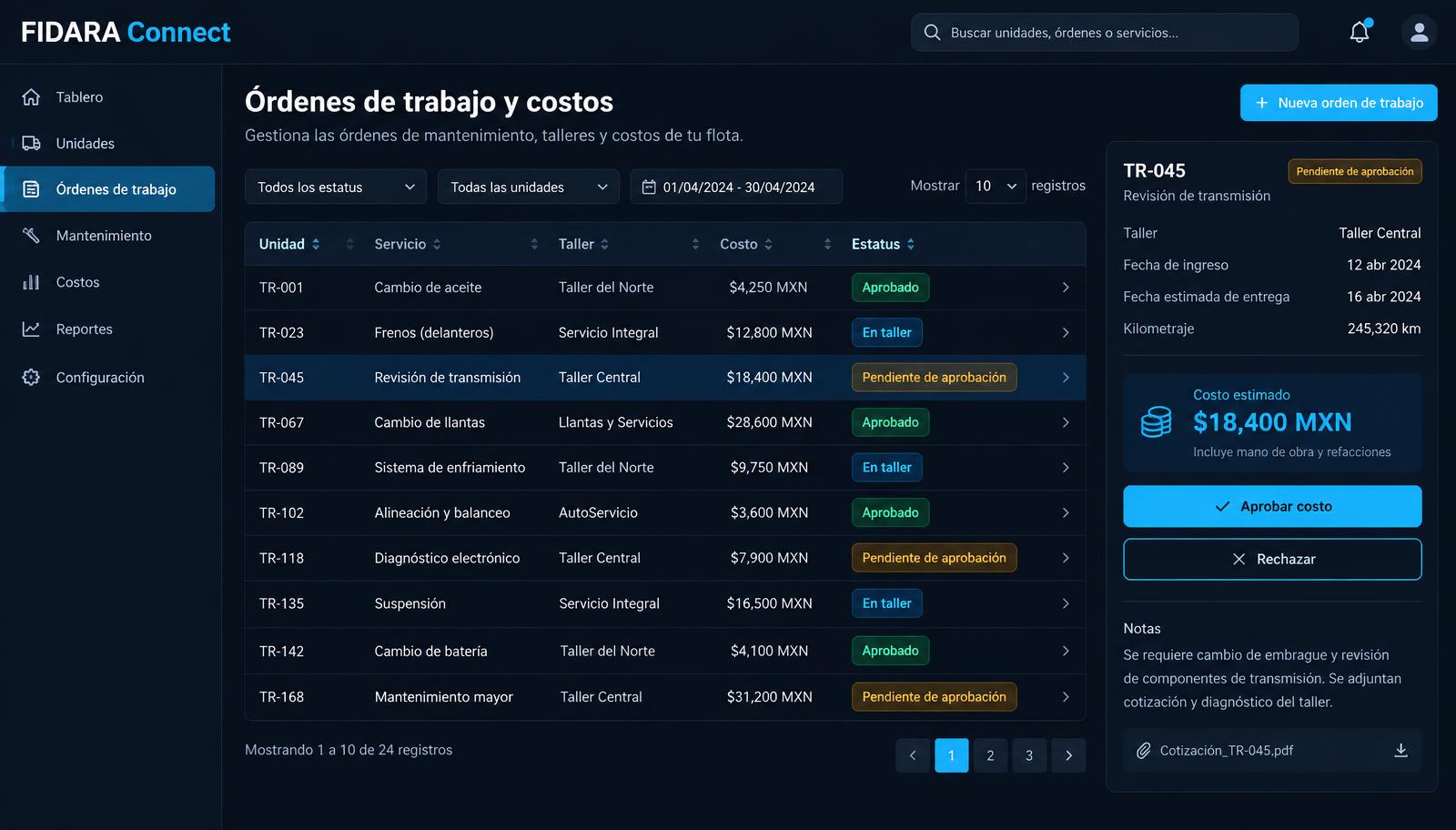Select the TR-118 Diagnóstico electrónico row
The width and height of the screenshot is (1456, 830).
pos(665,558)
